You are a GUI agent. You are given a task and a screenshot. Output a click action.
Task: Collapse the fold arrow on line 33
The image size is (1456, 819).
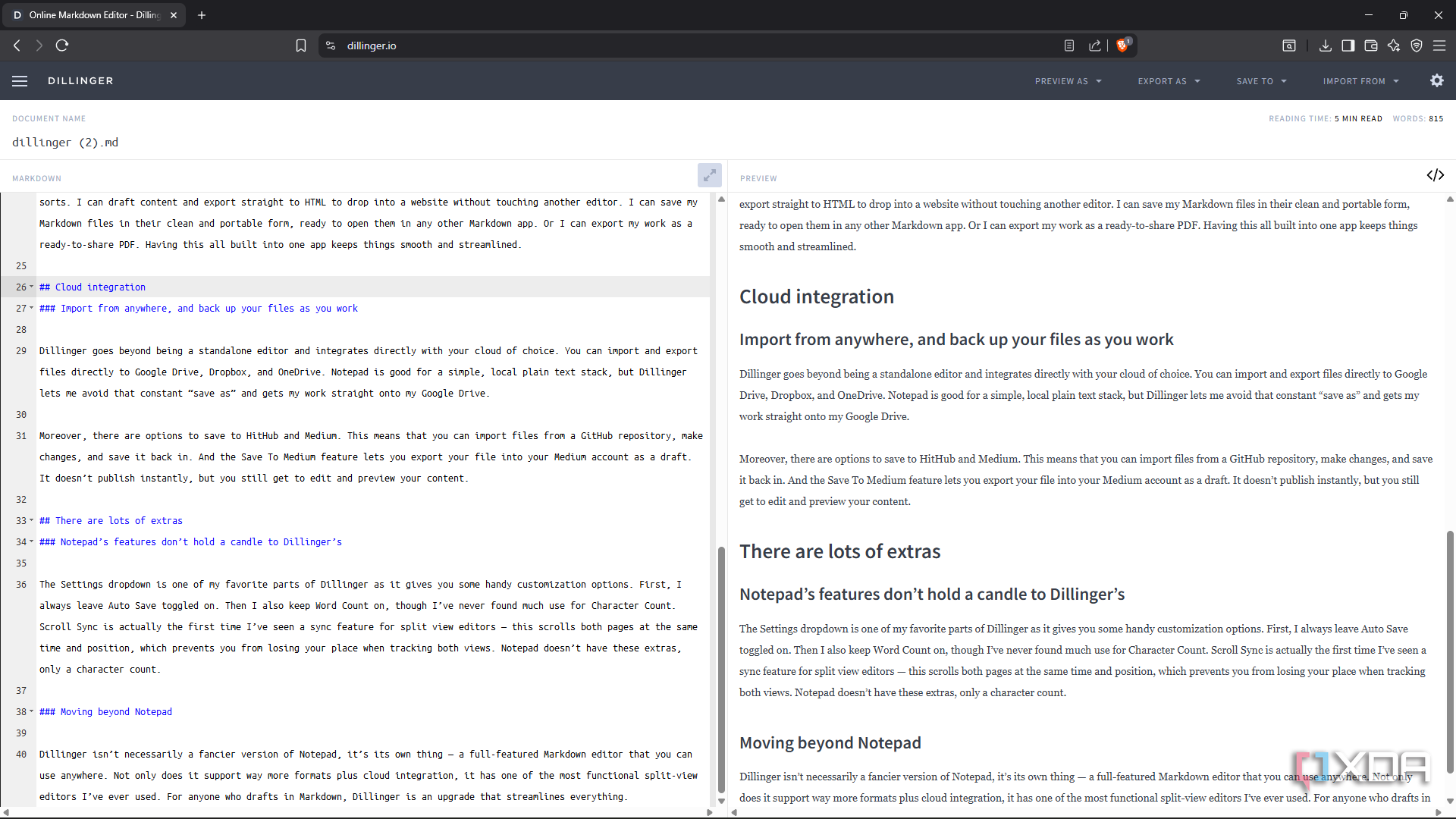(x=31, y=520)
